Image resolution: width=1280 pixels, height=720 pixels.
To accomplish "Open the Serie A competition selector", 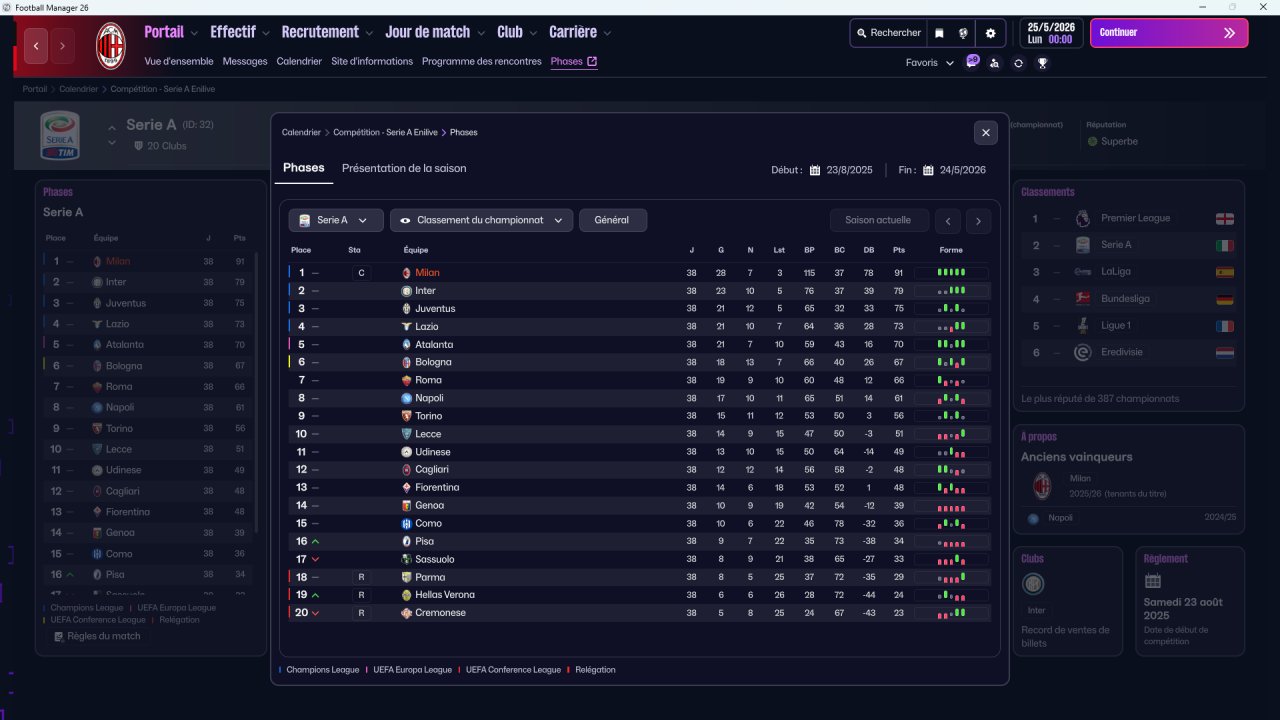I will [x=336, y=220].
